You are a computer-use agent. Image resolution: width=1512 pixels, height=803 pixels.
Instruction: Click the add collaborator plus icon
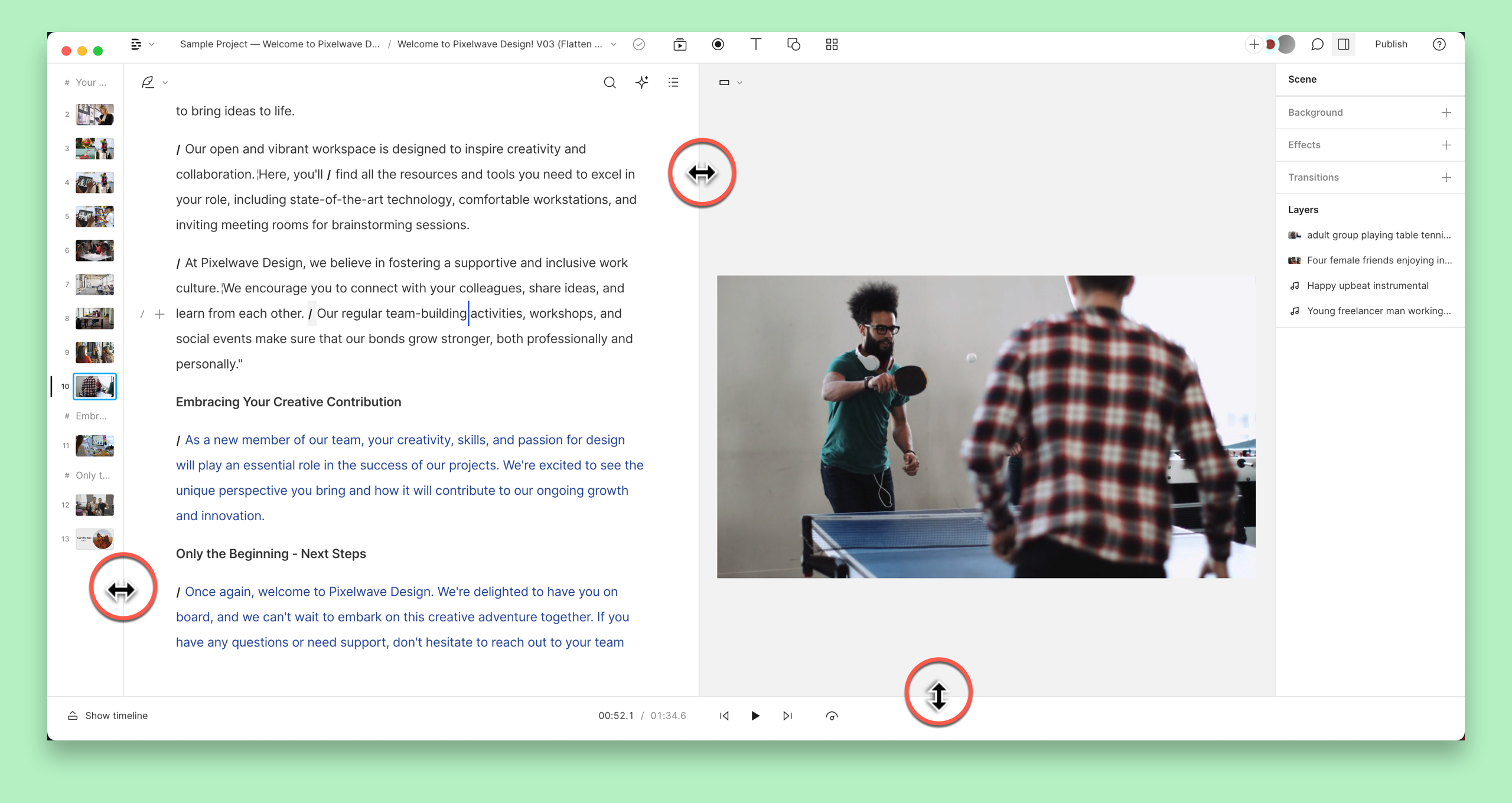tap(1253, 44)
